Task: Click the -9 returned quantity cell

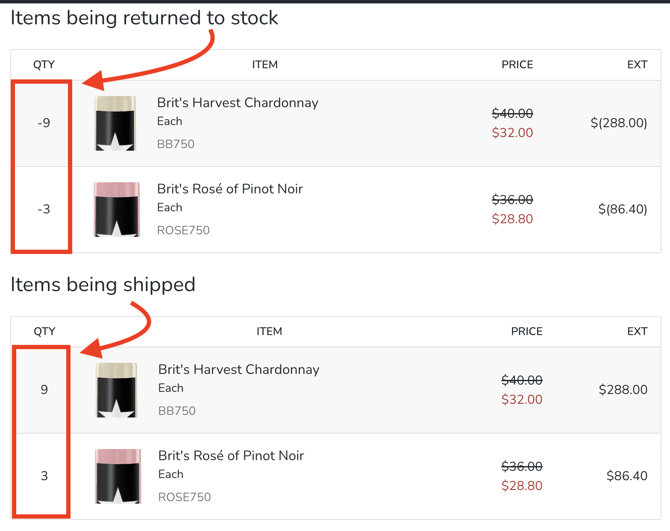Action: click(44, 123)
